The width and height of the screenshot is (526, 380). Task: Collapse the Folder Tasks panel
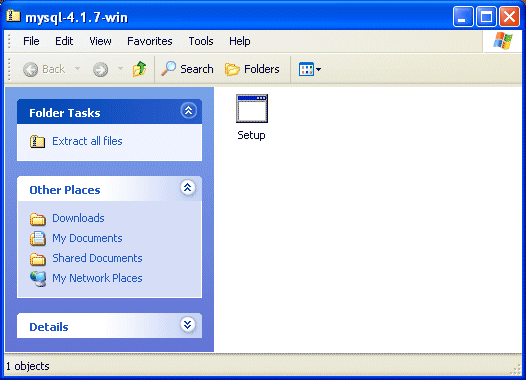pyautogui.click(x=188, y=110)
